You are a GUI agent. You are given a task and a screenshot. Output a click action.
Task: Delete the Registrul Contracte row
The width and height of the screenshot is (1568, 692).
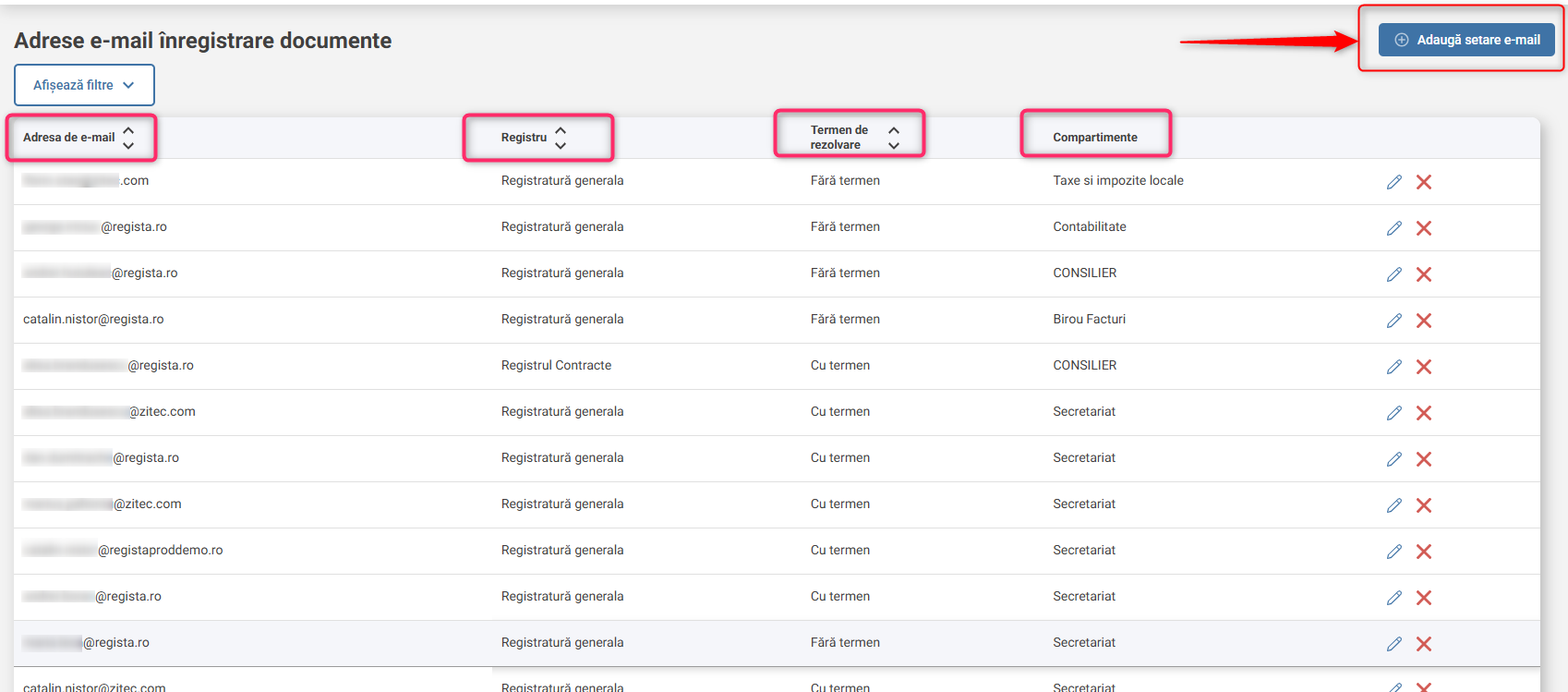pyautogui.click(x=1424, y=367)
